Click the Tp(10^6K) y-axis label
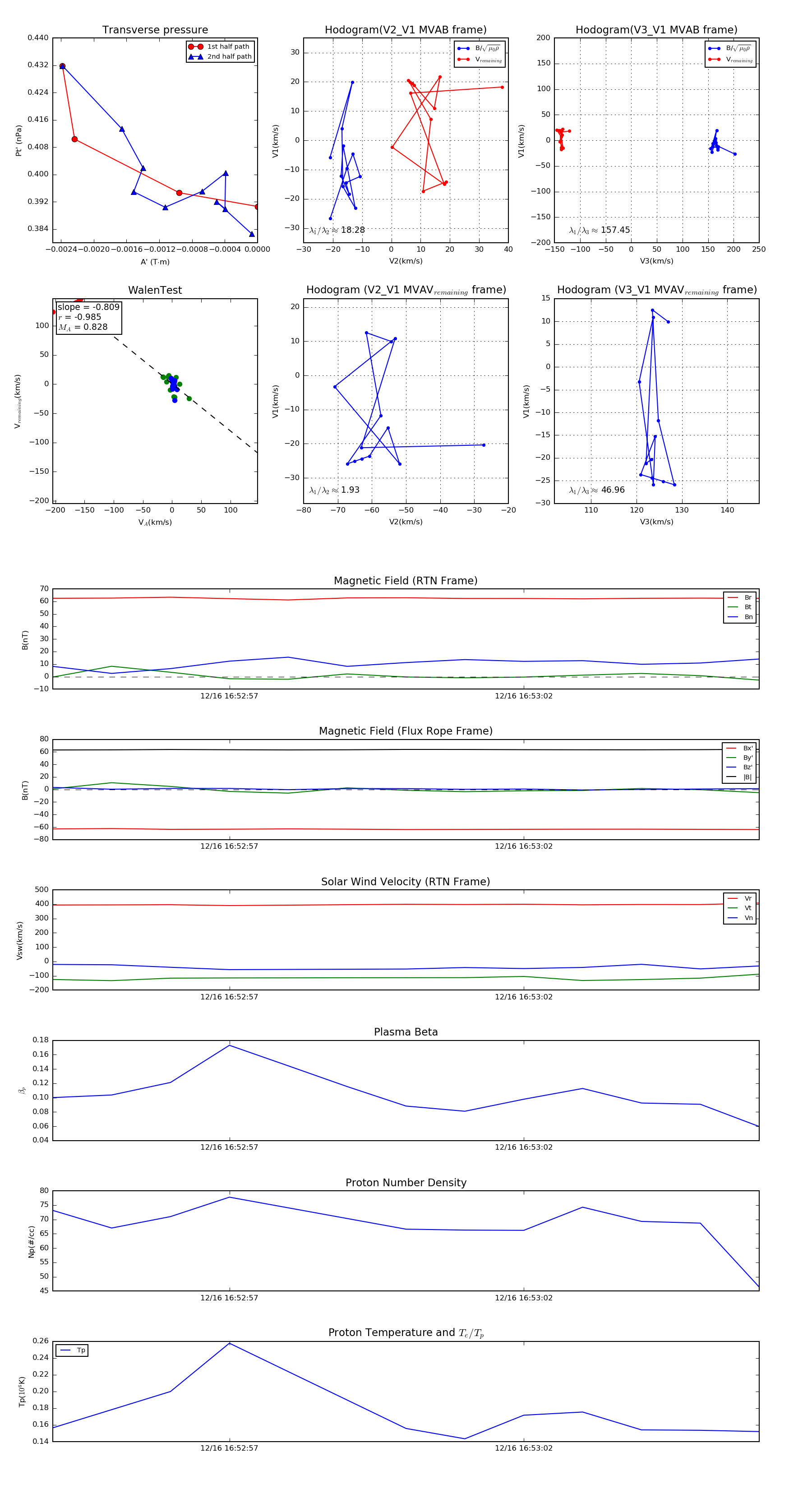Viewport: 812px width, 1489px height. pyautogui.click(x=22, y=1392)
